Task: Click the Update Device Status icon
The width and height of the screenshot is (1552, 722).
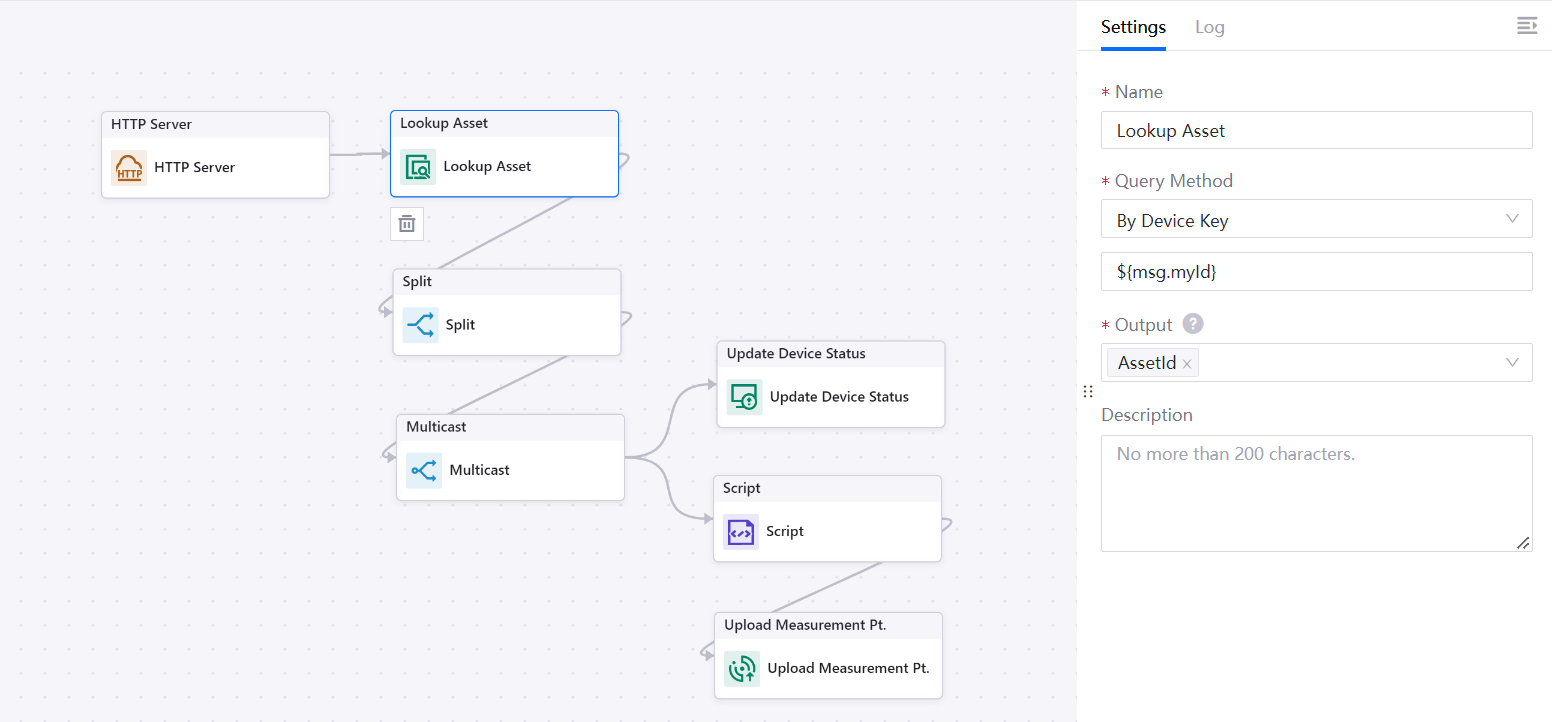Action: [x=745, y=397]
